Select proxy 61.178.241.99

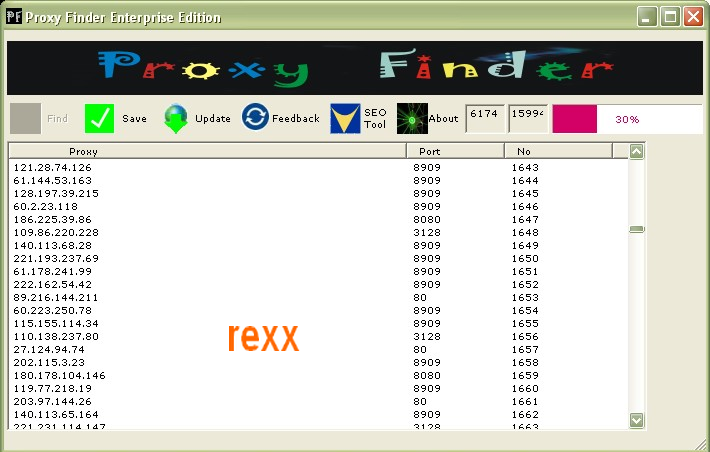click(53, 272)
